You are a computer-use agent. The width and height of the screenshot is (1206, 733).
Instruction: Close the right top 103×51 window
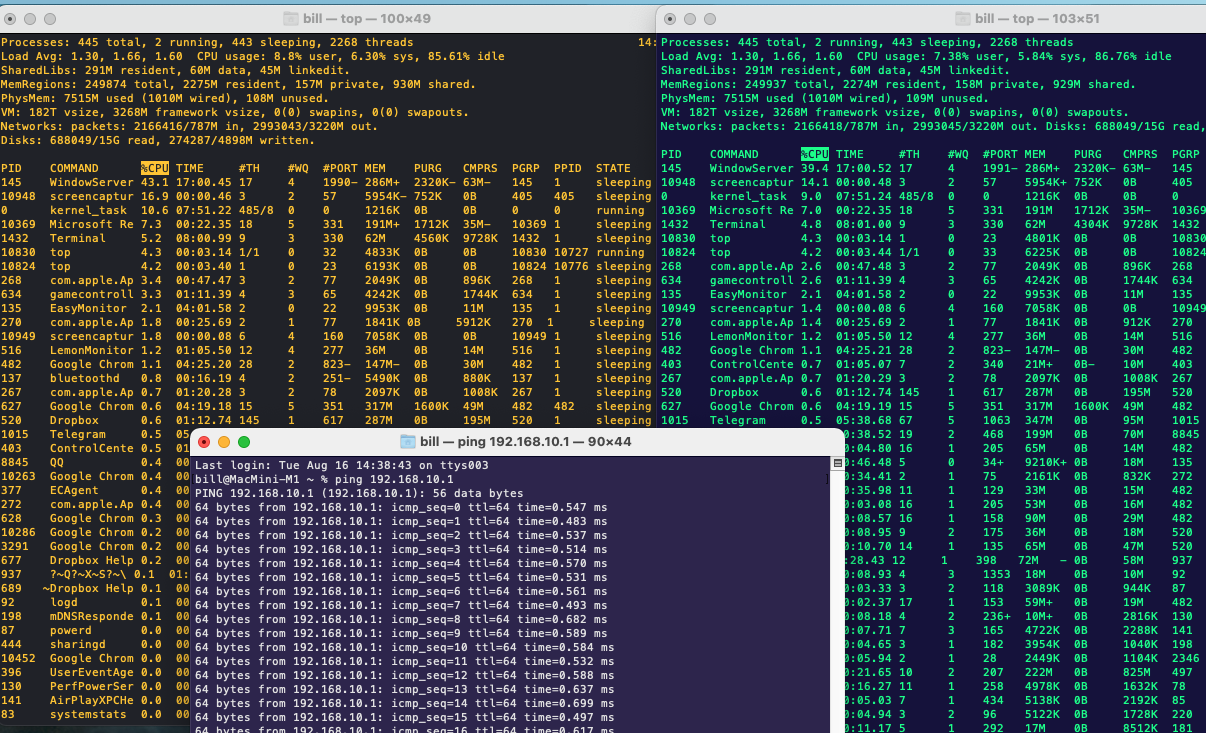[669, 18]
